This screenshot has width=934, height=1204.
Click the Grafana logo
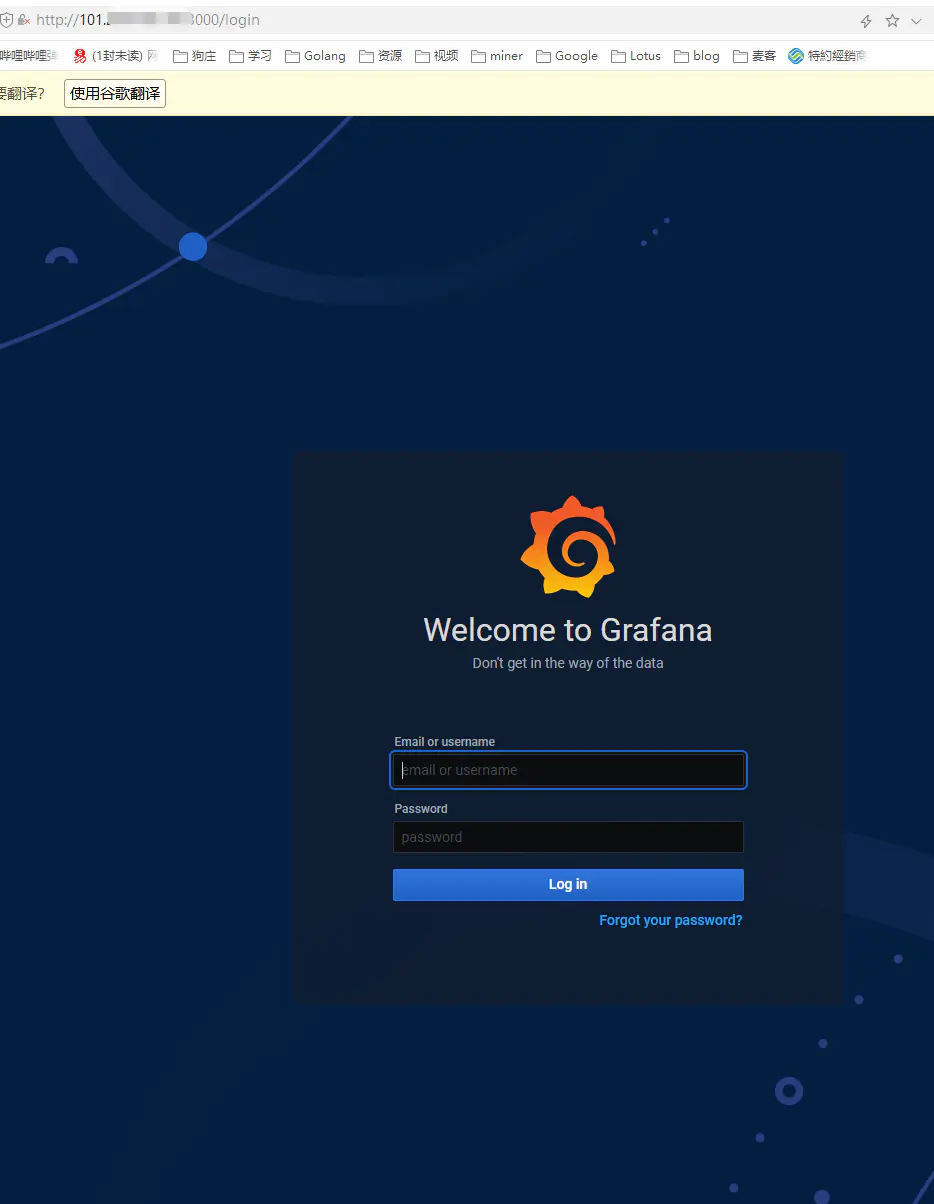568,547
